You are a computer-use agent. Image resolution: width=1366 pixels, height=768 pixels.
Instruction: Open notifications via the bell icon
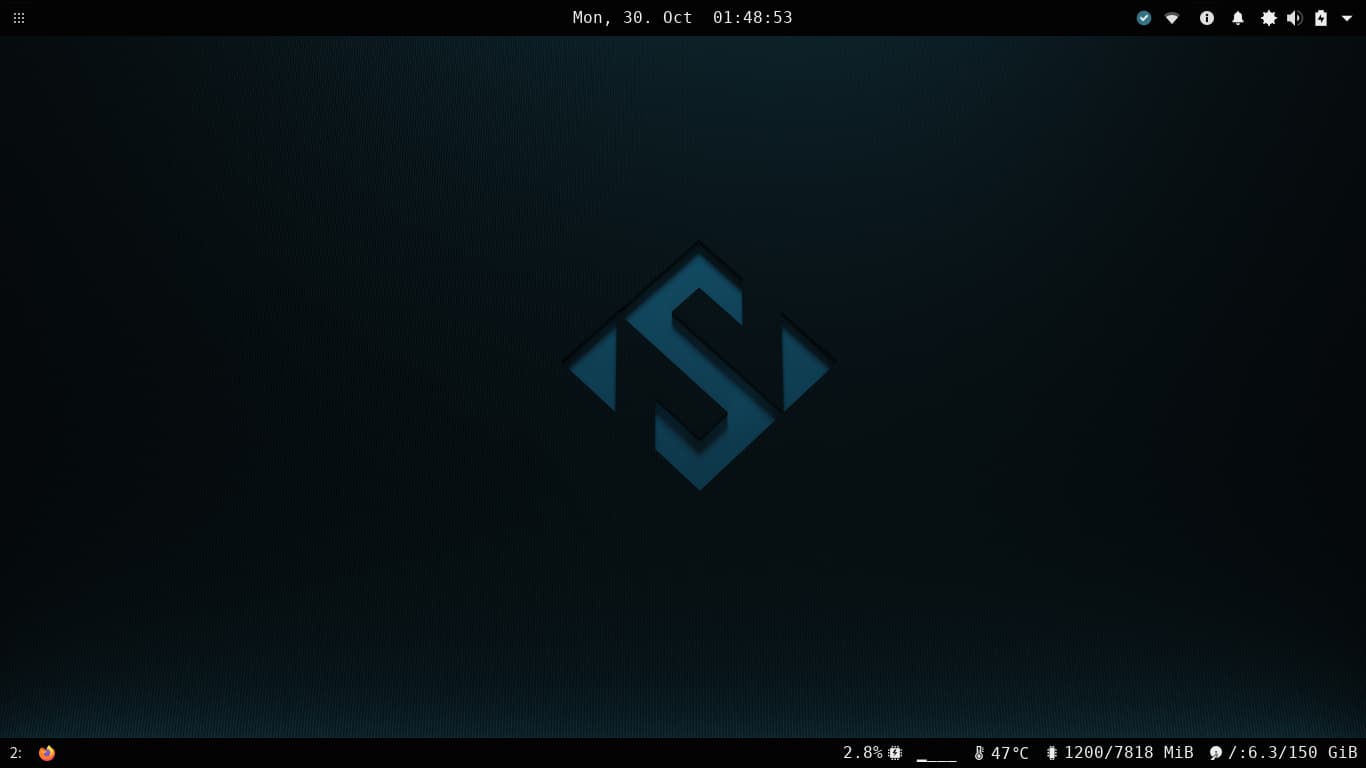[1238, 18]
